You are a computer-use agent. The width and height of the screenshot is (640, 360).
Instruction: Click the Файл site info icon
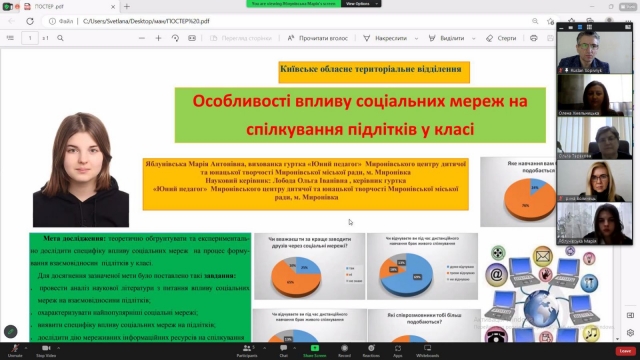61,21
